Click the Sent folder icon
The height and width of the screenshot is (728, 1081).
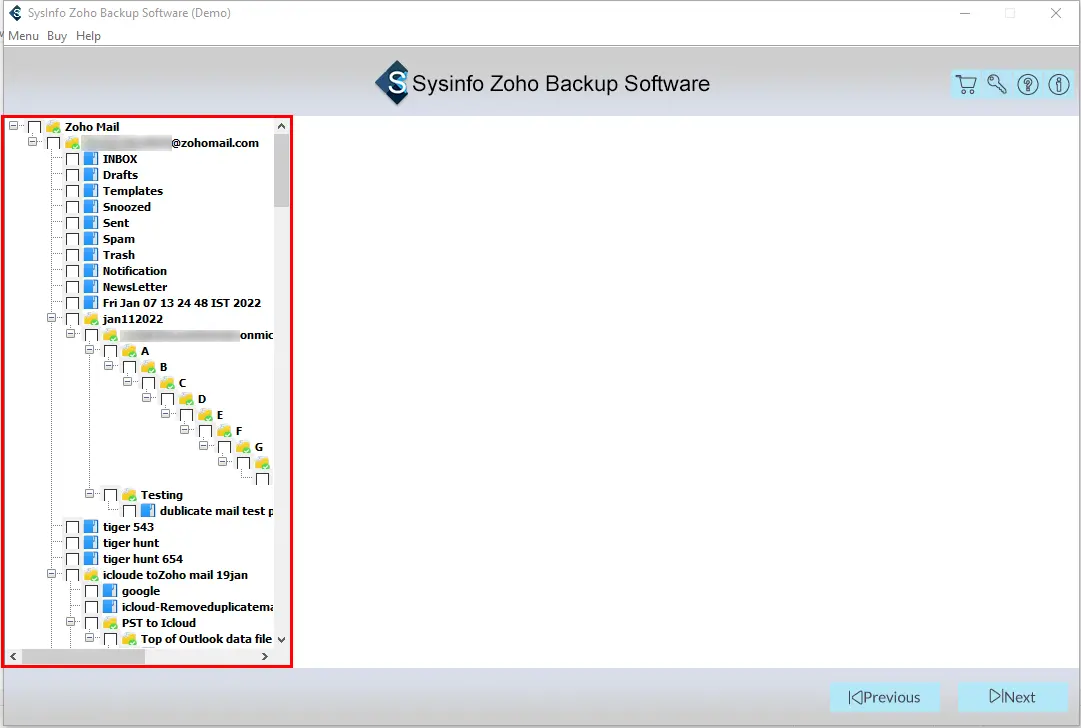[91, 223]
